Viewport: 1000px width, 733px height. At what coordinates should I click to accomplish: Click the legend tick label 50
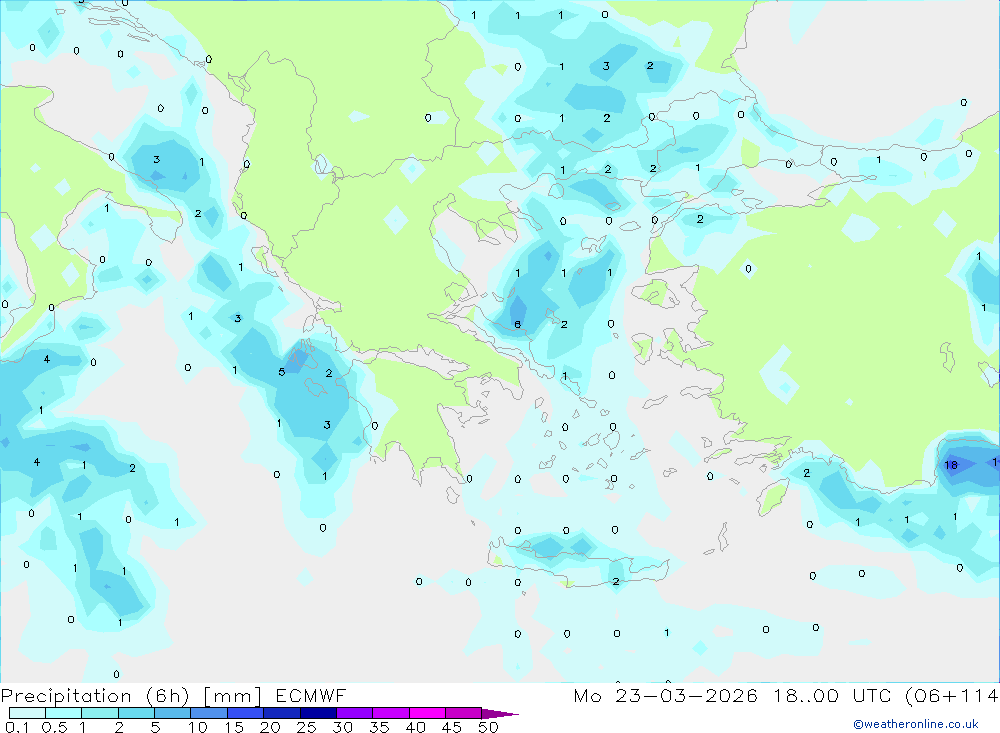tap(488, 727)
